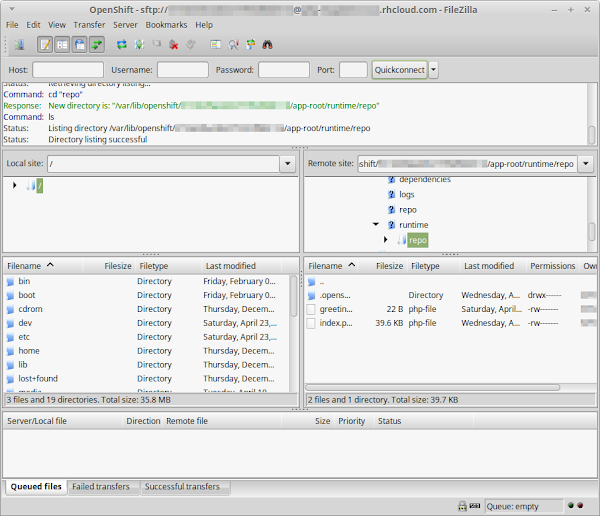Viewport: 600px width, 516px height.
Task: Switch to the Queued files tab
Action: [36, 487]
